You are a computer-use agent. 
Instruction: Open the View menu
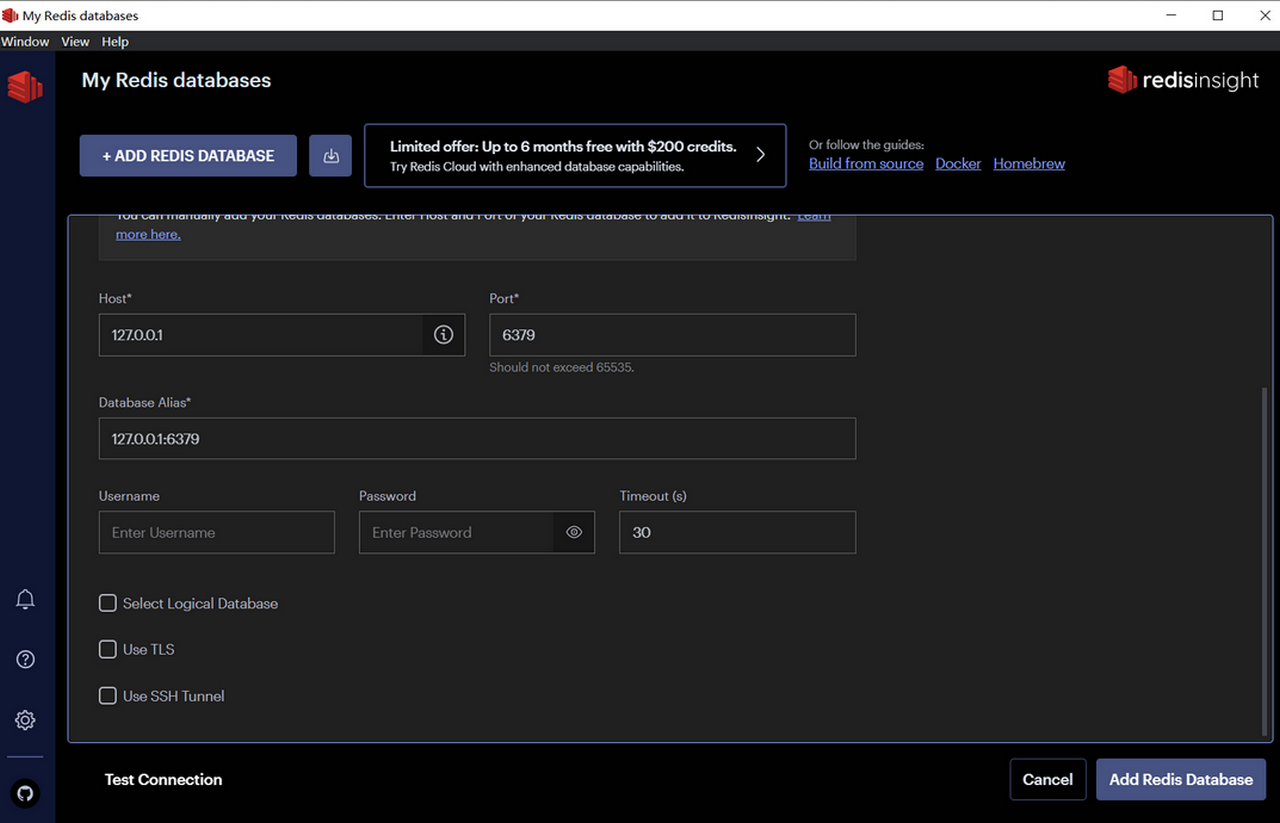click(75, 42)
